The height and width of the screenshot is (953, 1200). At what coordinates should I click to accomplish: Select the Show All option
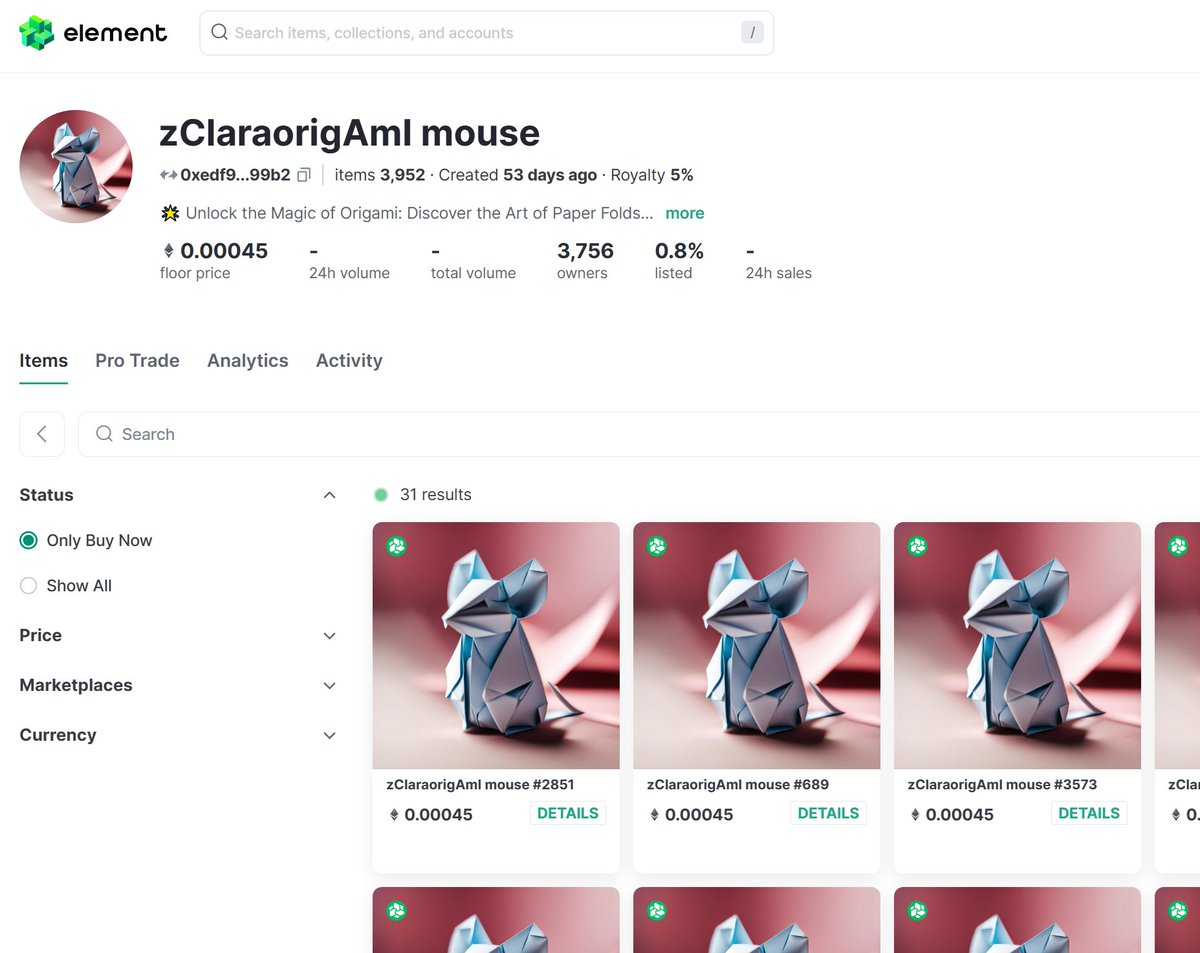(66, 586)
